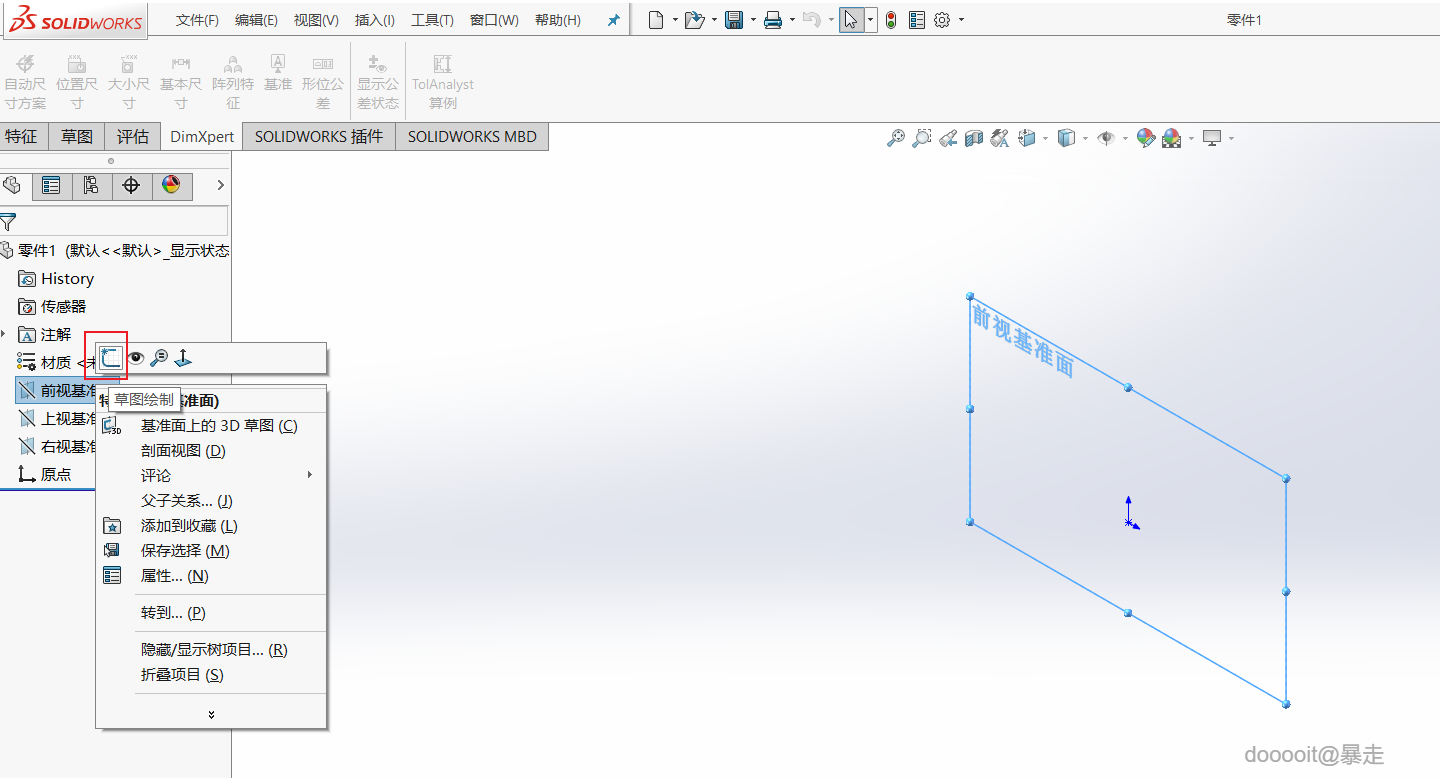Open the 窗口(W) menu
This screenshot has width=1440, height=778.
[x=494, y=20]
